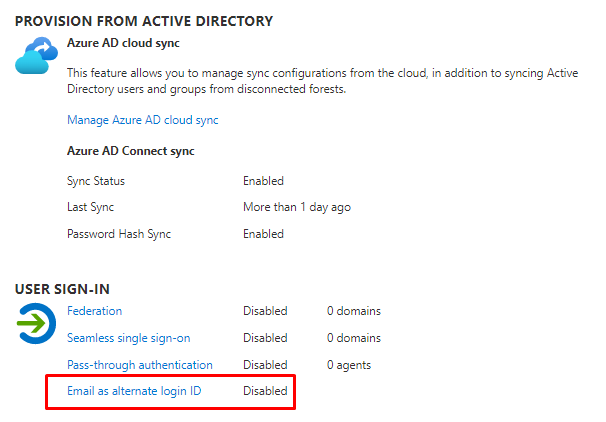
Task: Click the green arrow User Sign-In icon
Action: (x=38, y=323)
